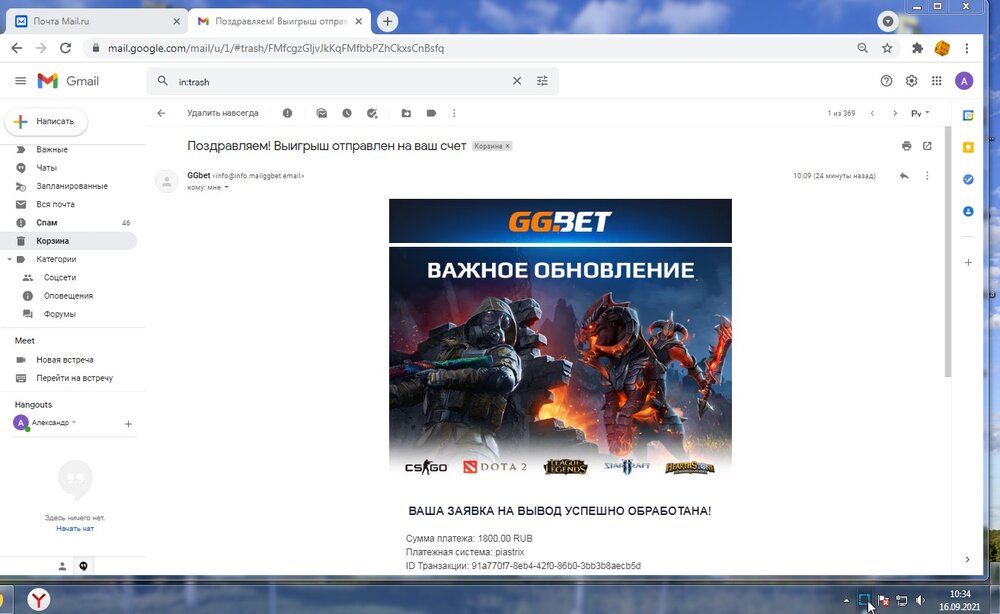This screenshot has height=614, width=1000.
Task: Click the address bar URL
Action: point(276,48)
